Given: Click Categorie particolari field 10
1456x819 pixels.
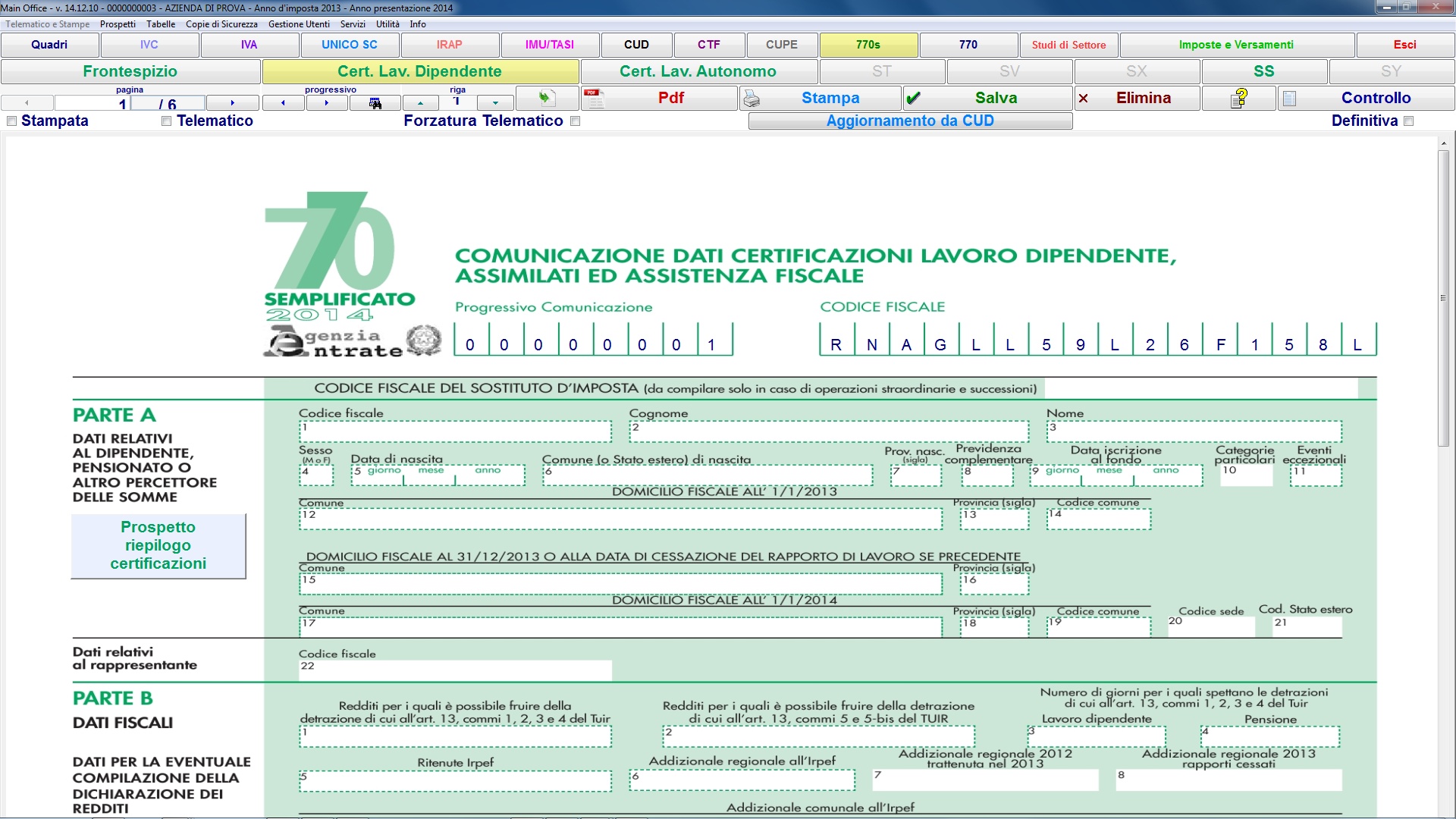Looking at the screenshot, I should coord(1246,475).
